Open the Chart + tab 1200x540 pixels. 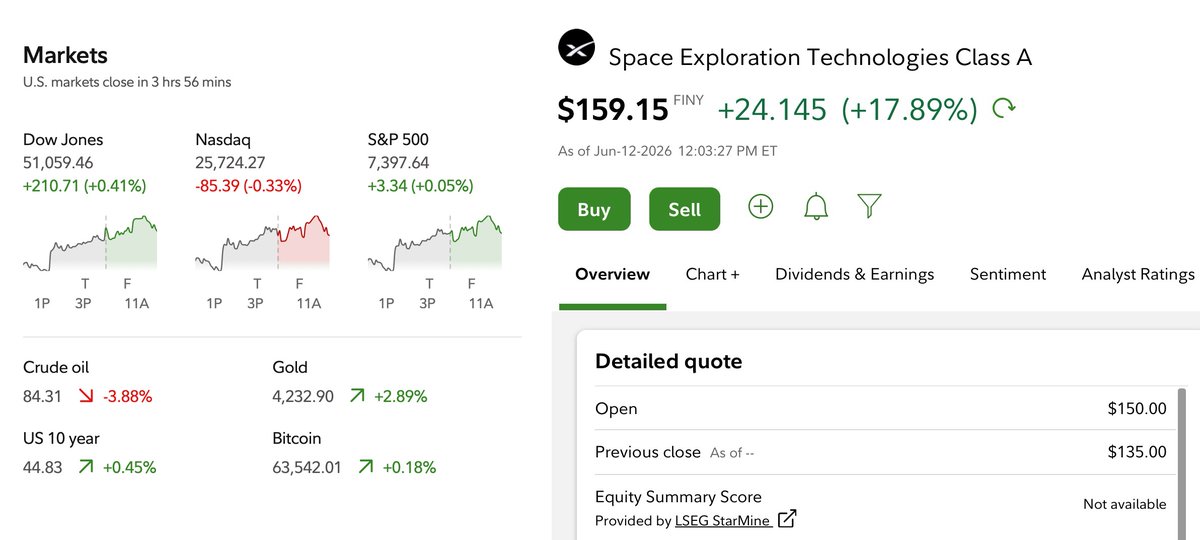pyautogui.click(x=713, y=274)
